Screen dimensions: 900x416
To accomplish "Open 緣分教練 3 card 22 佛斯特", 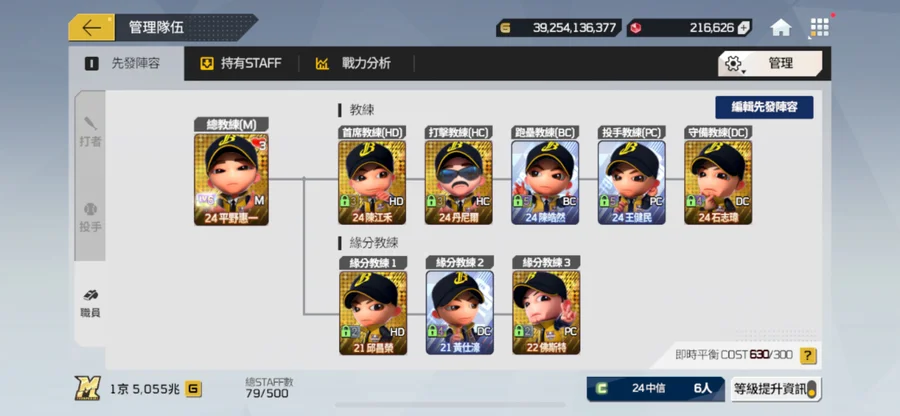I will click(x=546, y=312).
